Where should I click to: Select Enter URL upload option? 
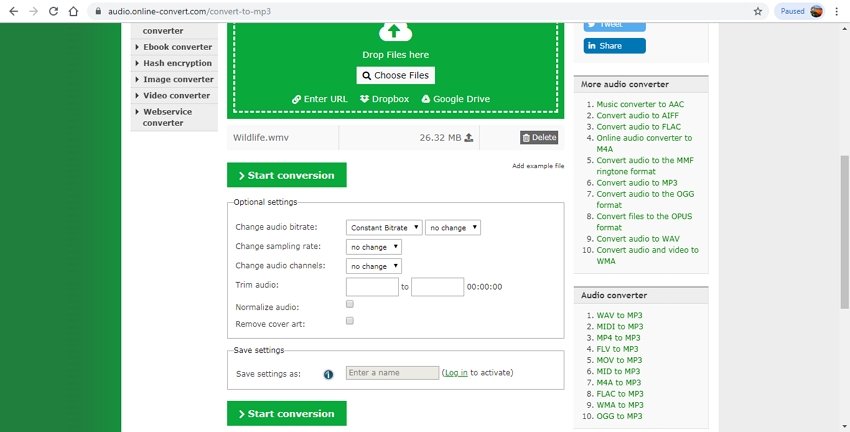point(320,99)
